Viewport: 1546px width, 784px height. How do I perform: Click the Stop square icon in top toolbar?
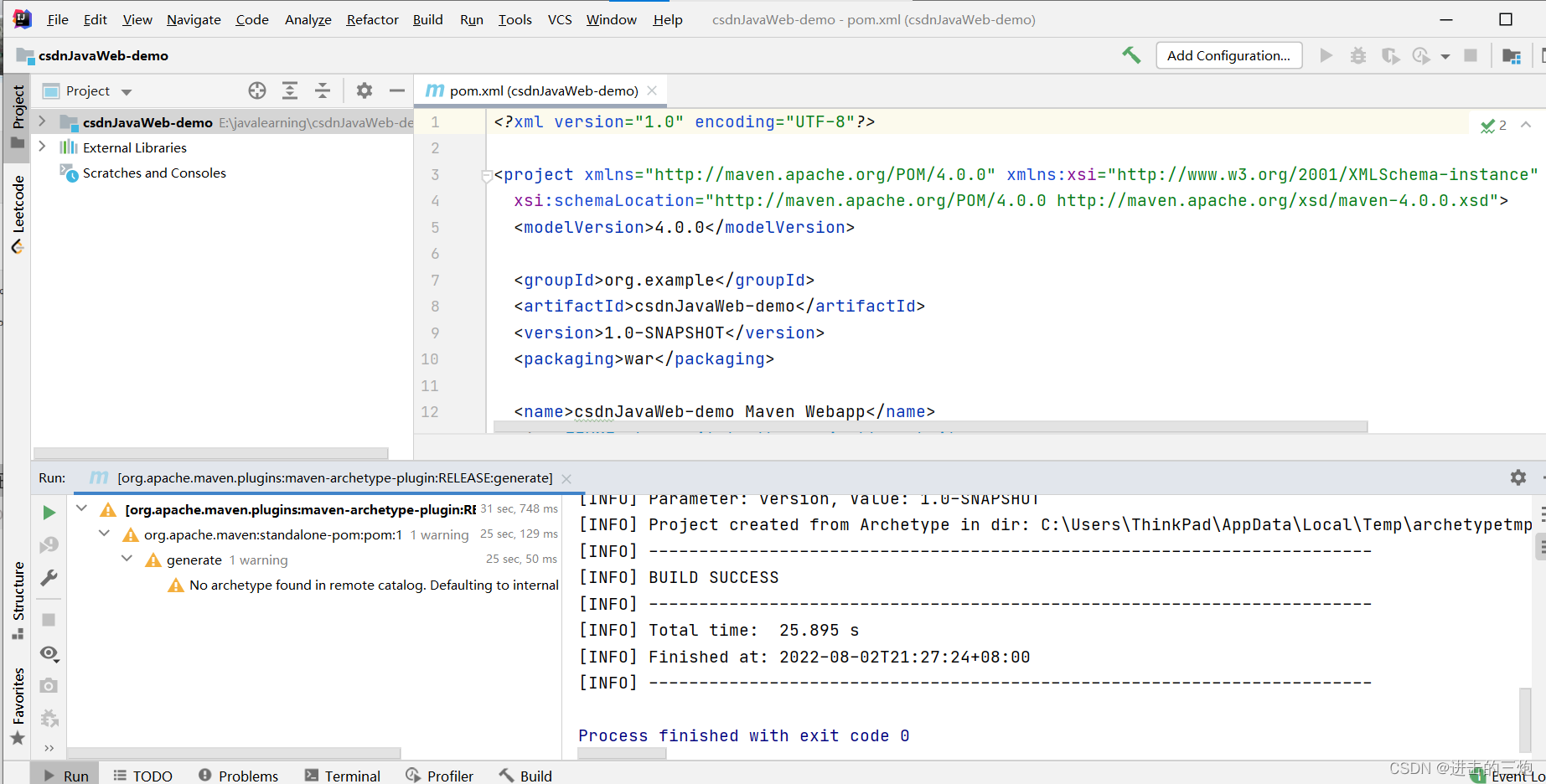pyautogui.click(x=1471, y=55)
